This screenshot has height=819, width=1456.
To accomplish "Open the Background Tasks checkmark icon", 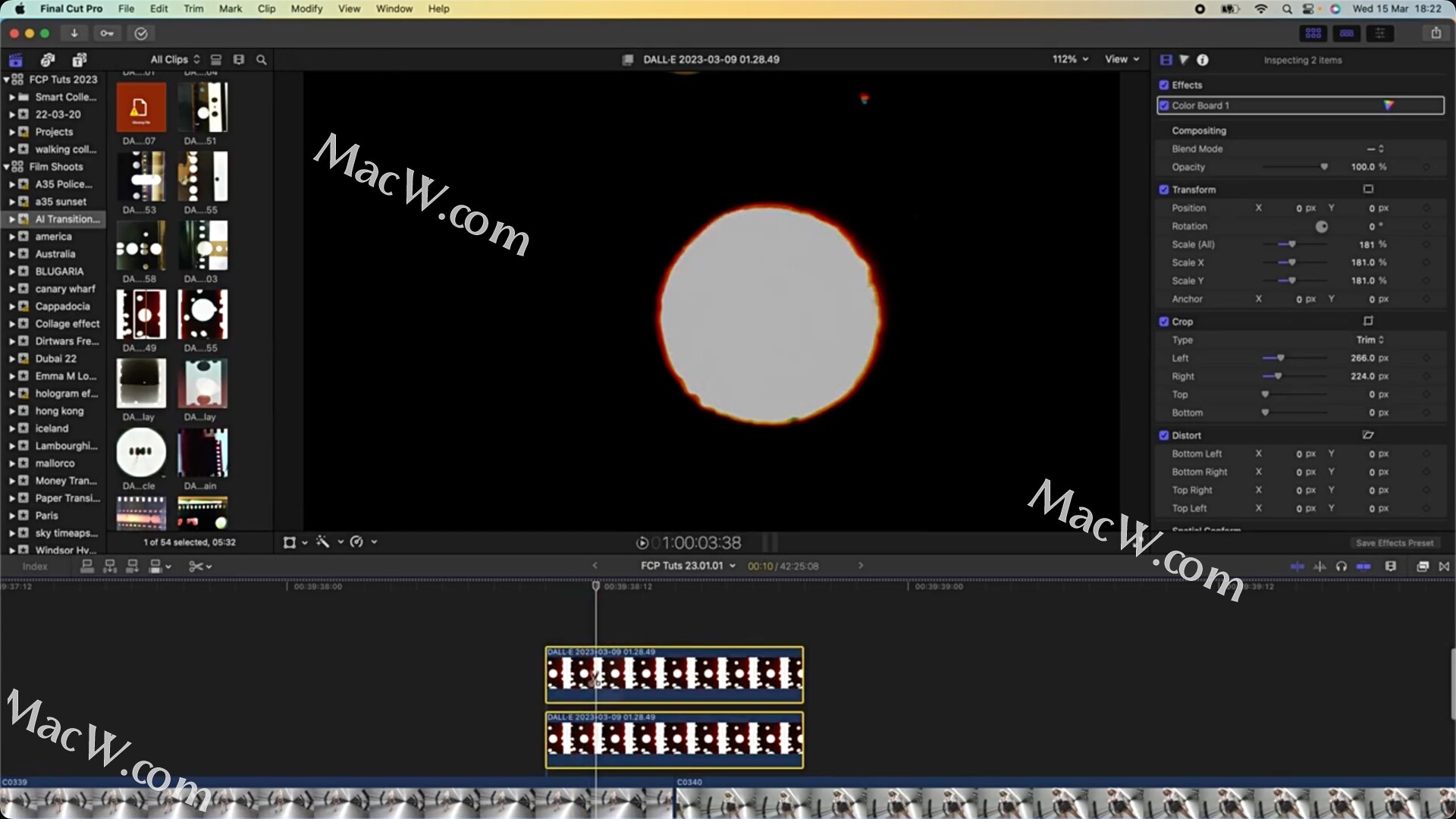I will (x=141, y=33).
